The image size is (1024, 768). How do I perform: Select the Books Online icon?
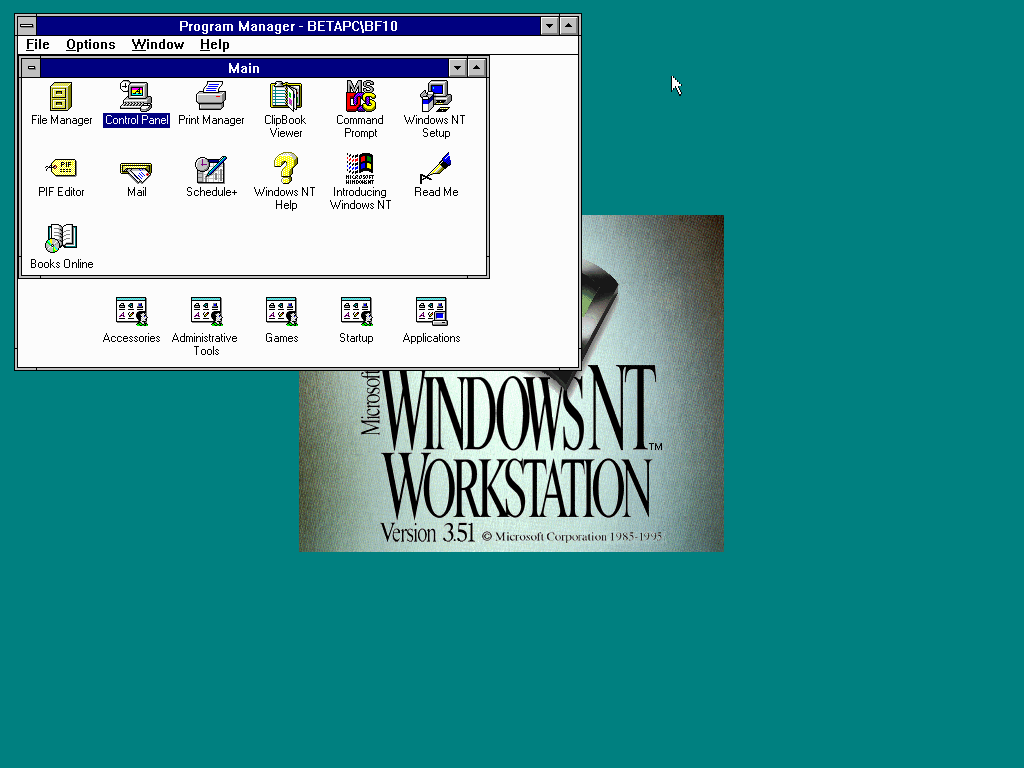(61, 240)
